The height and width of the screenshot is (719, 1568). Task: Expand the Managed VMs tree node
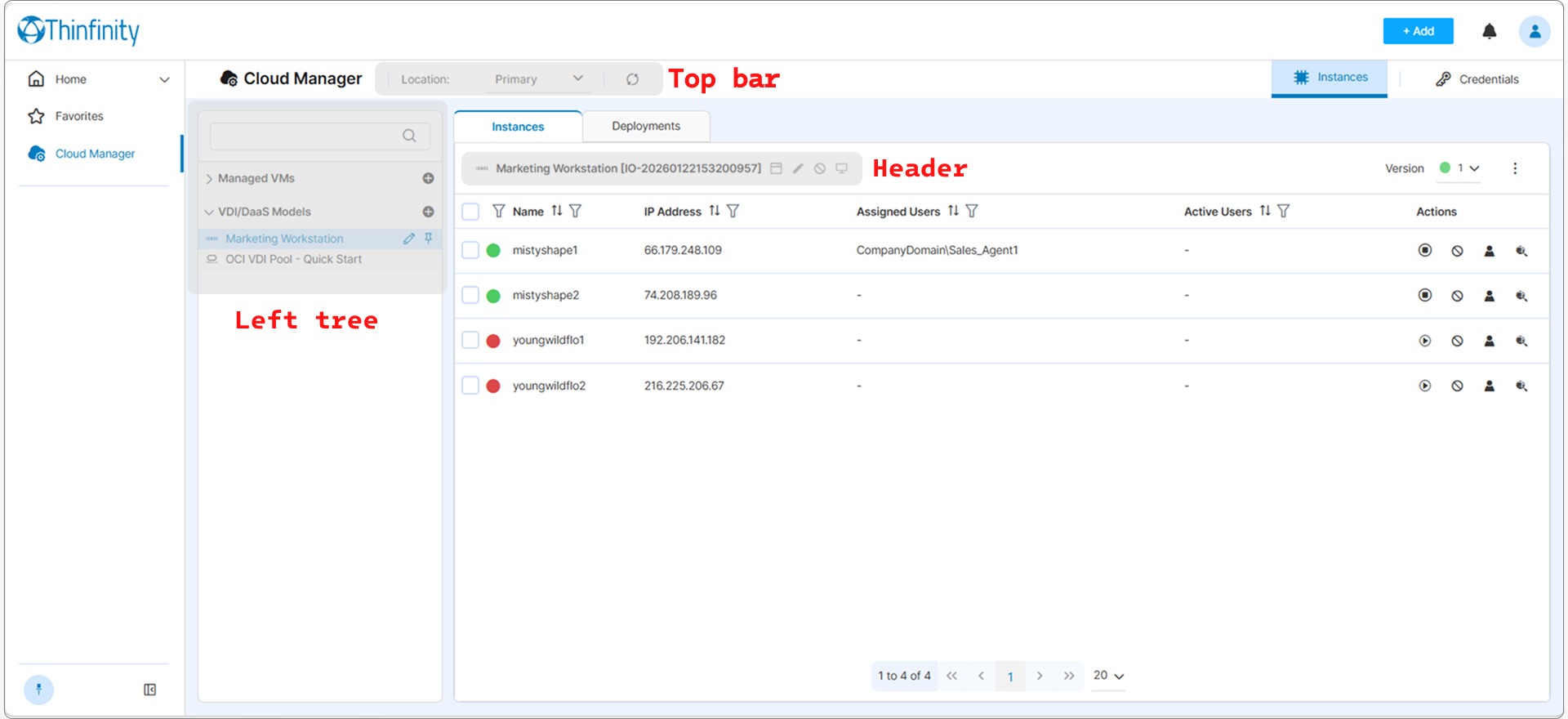tap(209, 179)
